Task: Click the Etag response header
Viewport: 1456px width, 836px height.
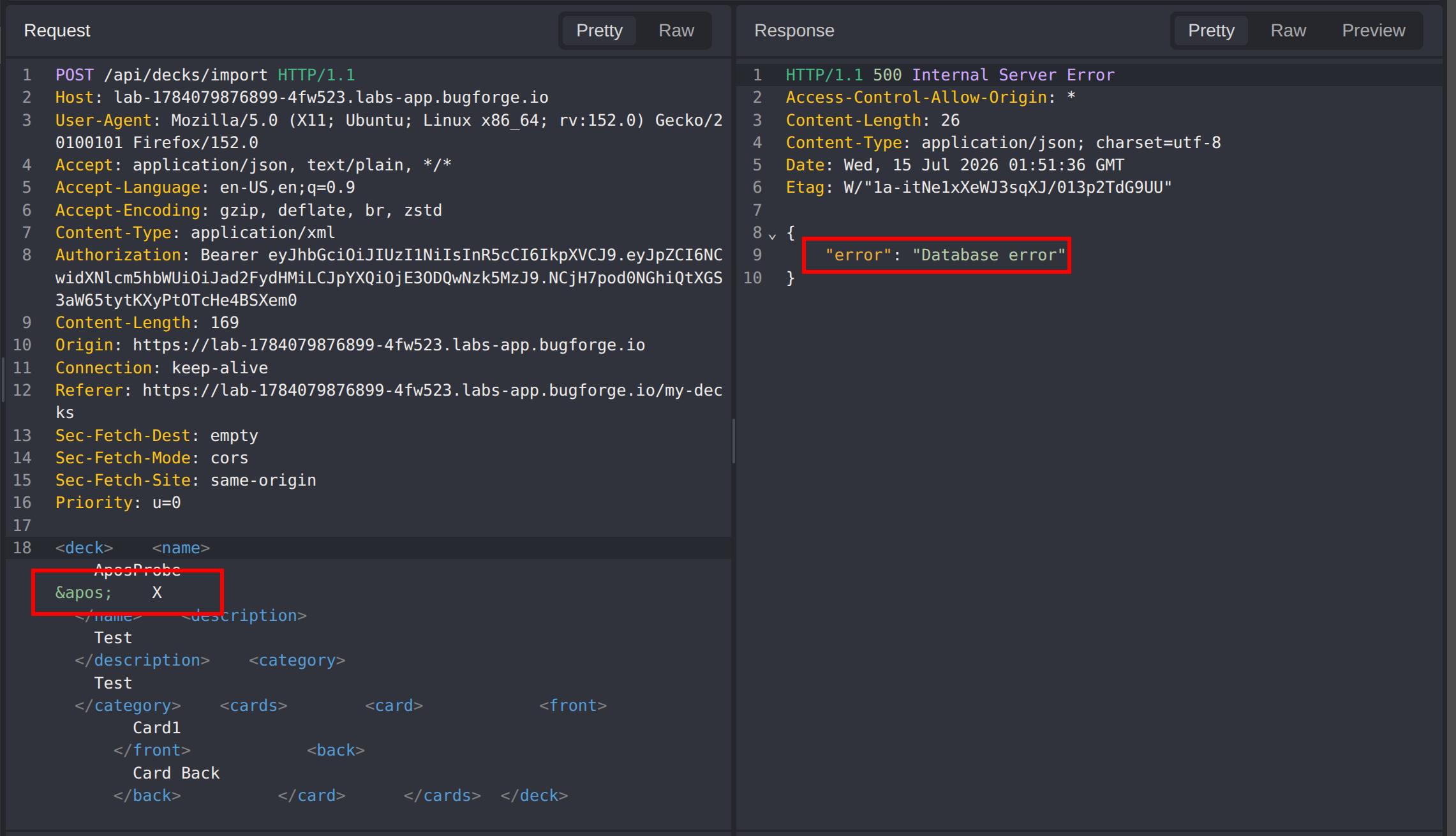Action: pyautogui.click(x=979, y=188)
